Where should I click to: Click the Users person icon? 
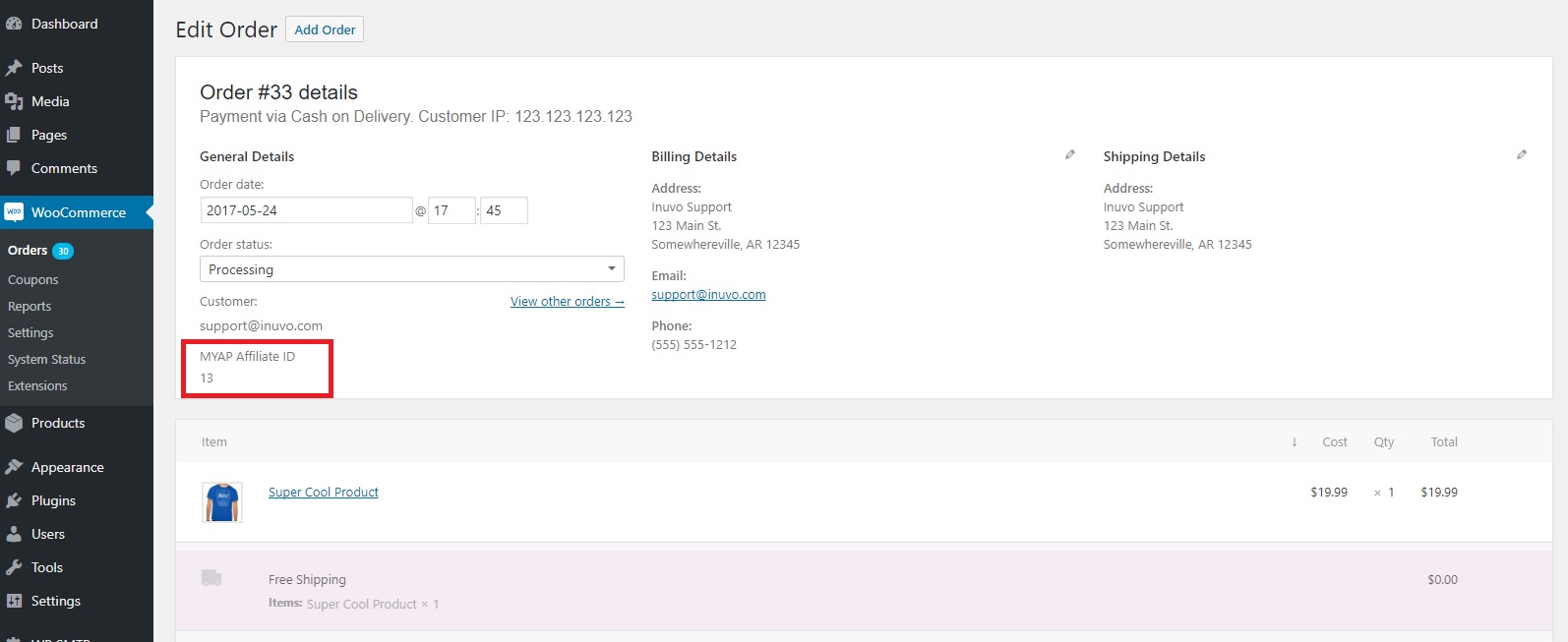click(x=14, y=534)
